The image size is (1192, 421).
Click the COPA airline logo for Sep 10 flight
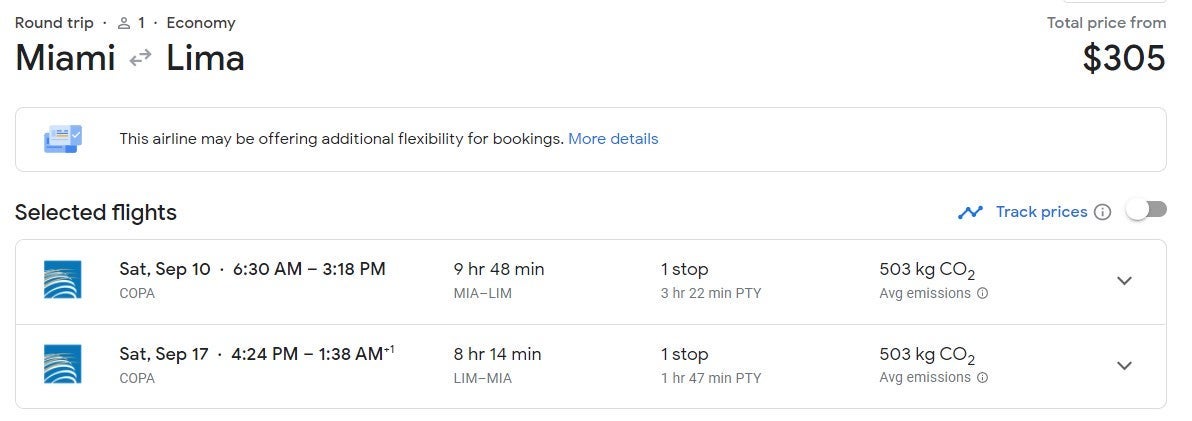pyautogui.click(x=62, y=280)
